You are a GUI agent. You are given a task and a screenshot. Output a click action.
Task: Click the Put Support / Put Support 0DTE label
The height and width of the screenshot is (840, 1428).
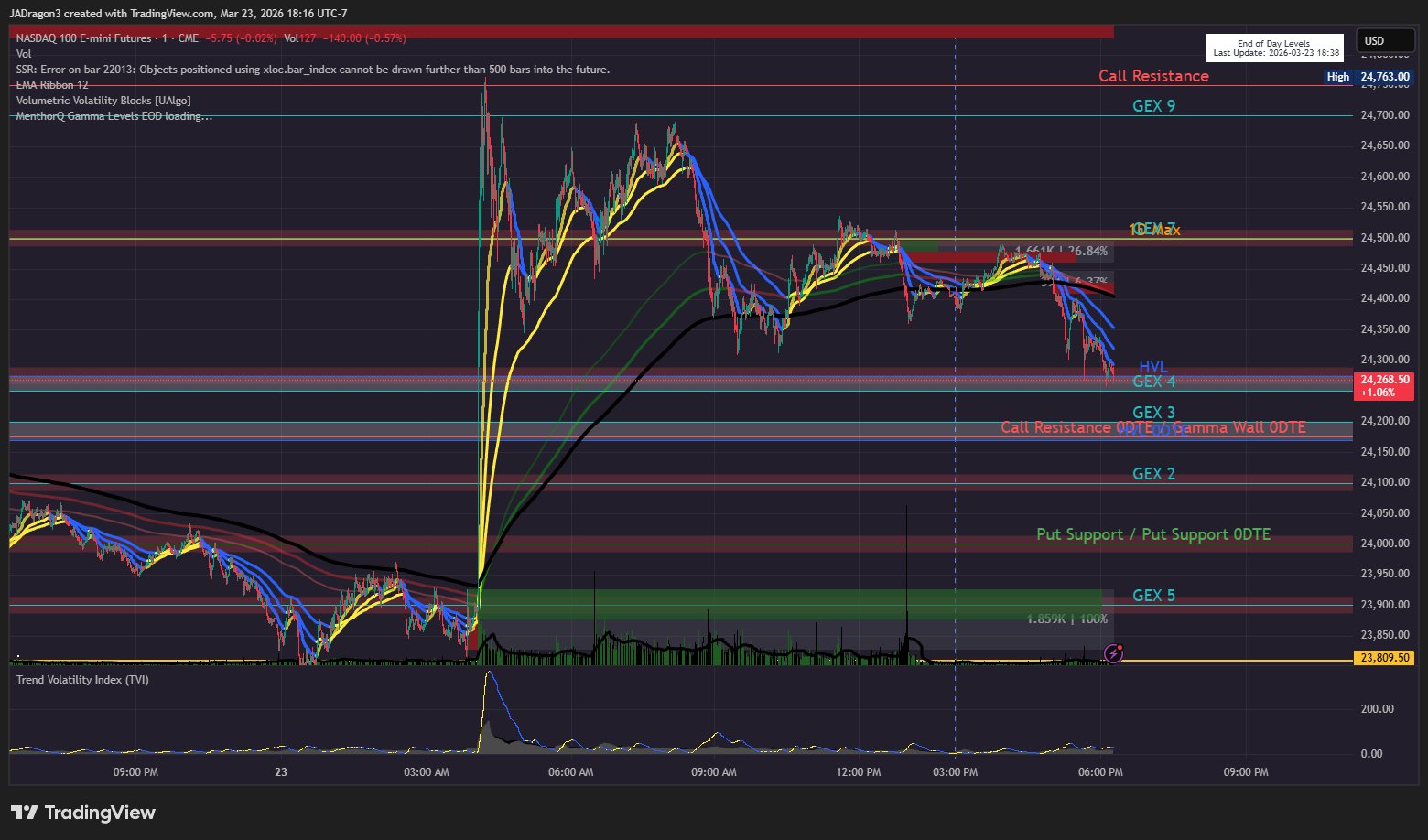tap(1153, 534)
